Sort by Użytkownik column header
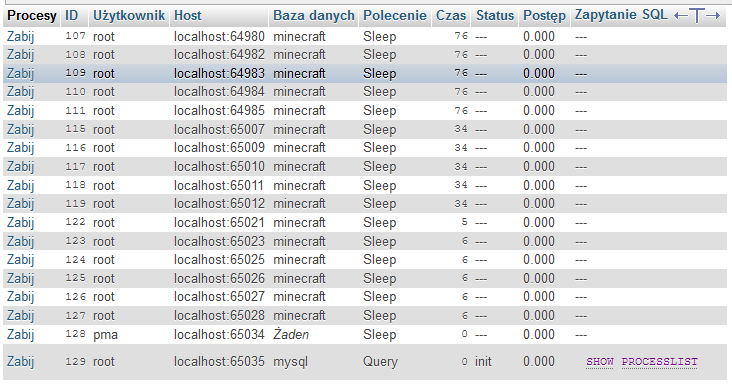This screenshot has height=390, width=732. pos(129,15)
